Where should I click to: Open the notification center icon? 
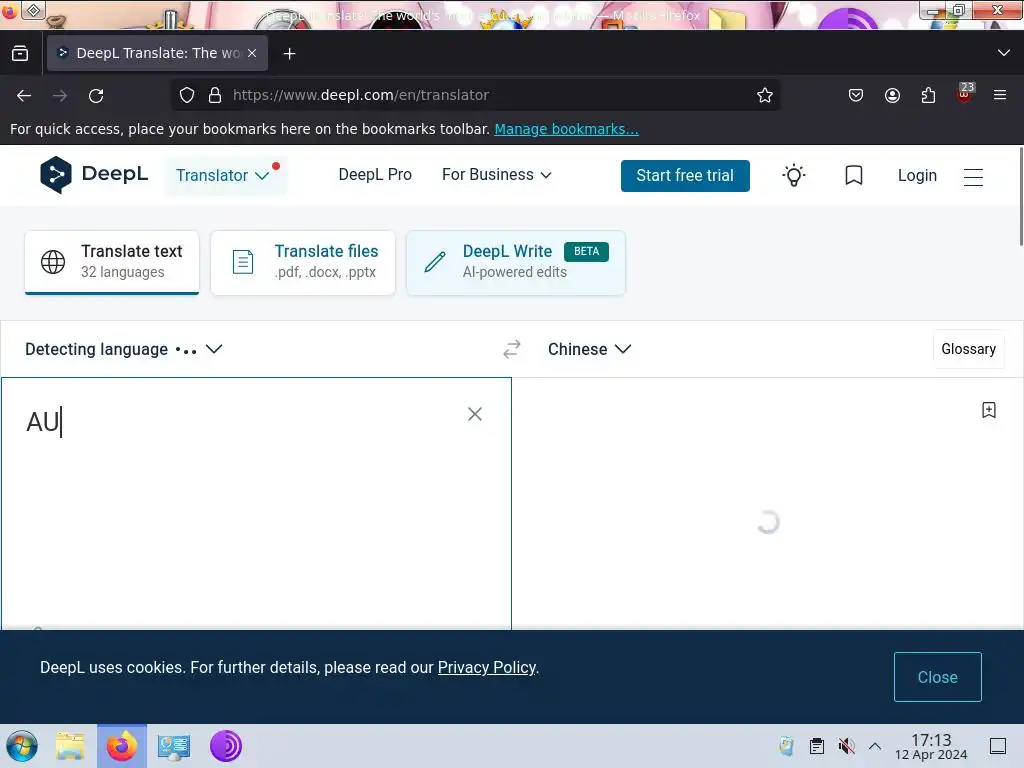click(998, 746)
